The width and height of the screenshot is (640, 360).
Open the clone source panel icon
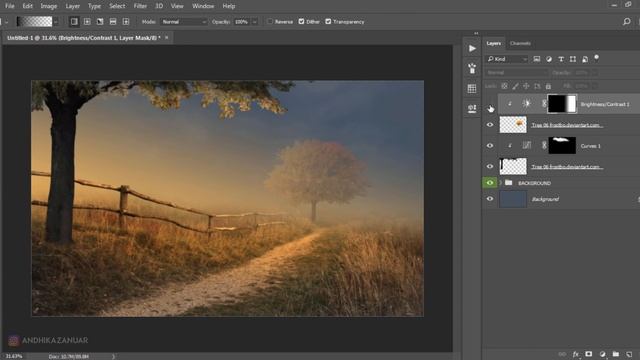[472, 109]
